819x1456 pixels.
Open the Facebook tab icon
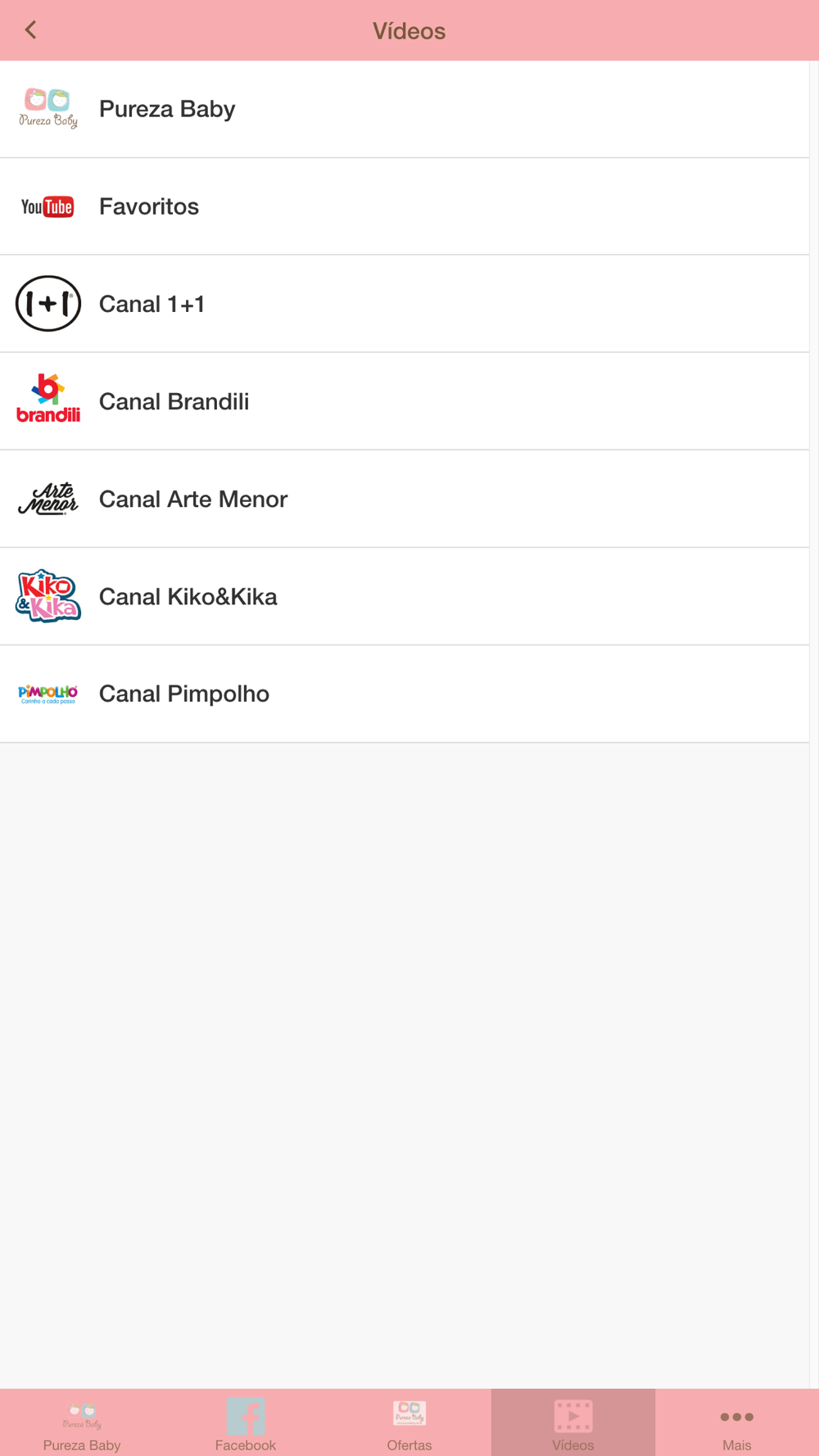246,1416
